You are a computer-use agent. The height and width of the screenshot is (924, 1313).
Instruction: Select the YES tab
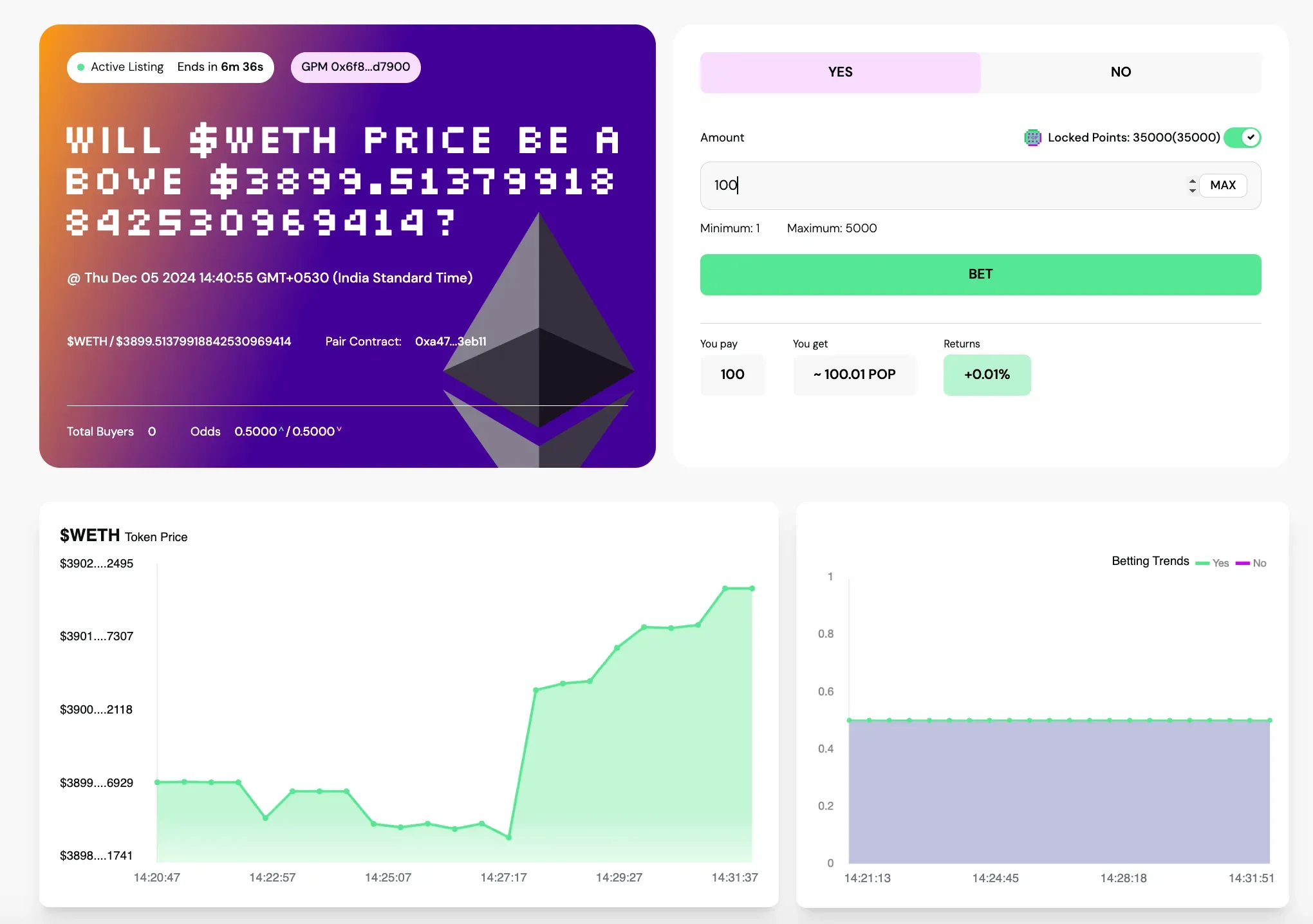click(840, 72)
